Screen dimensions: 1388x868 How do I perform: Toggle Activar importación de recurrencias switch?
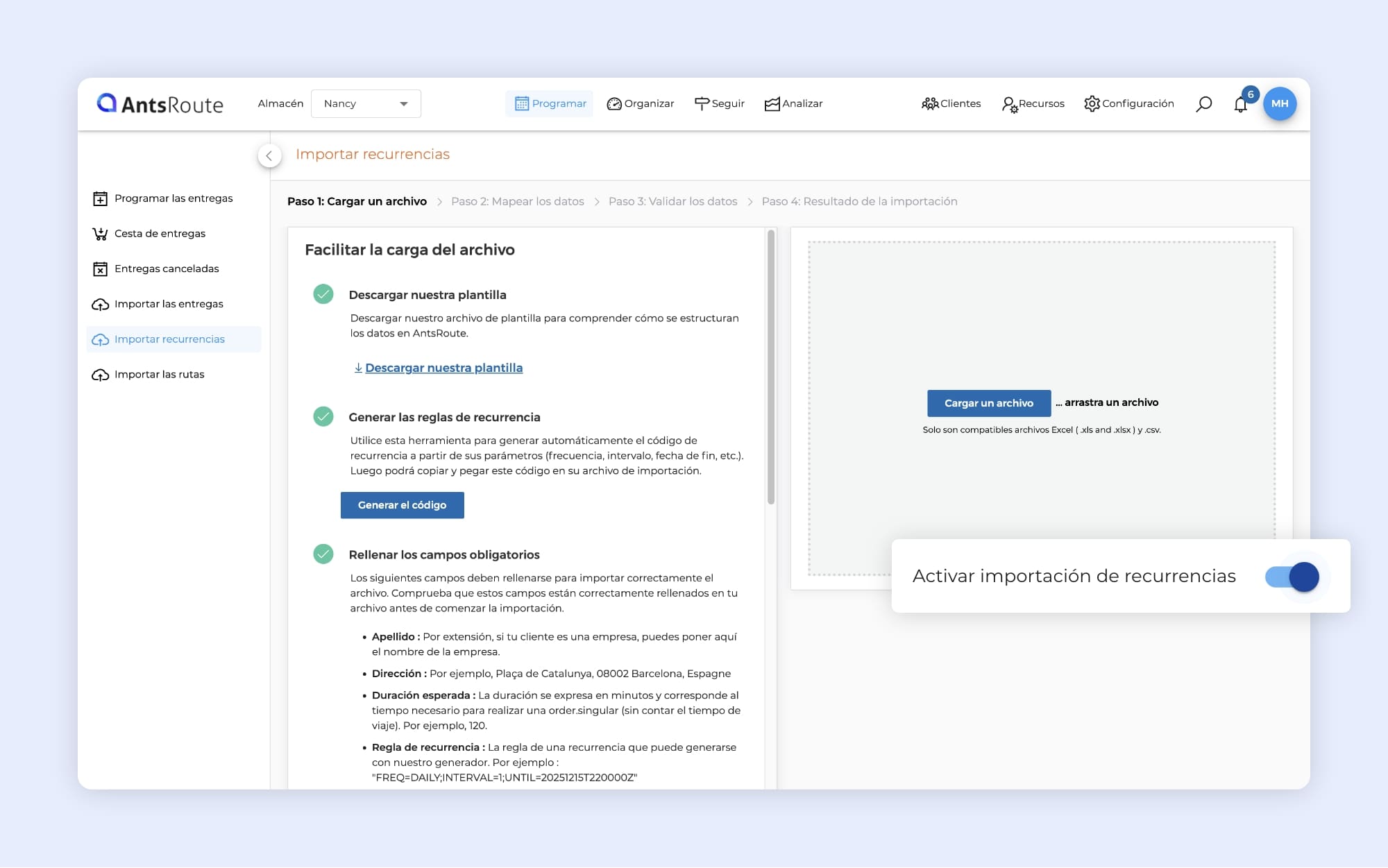1292,577
